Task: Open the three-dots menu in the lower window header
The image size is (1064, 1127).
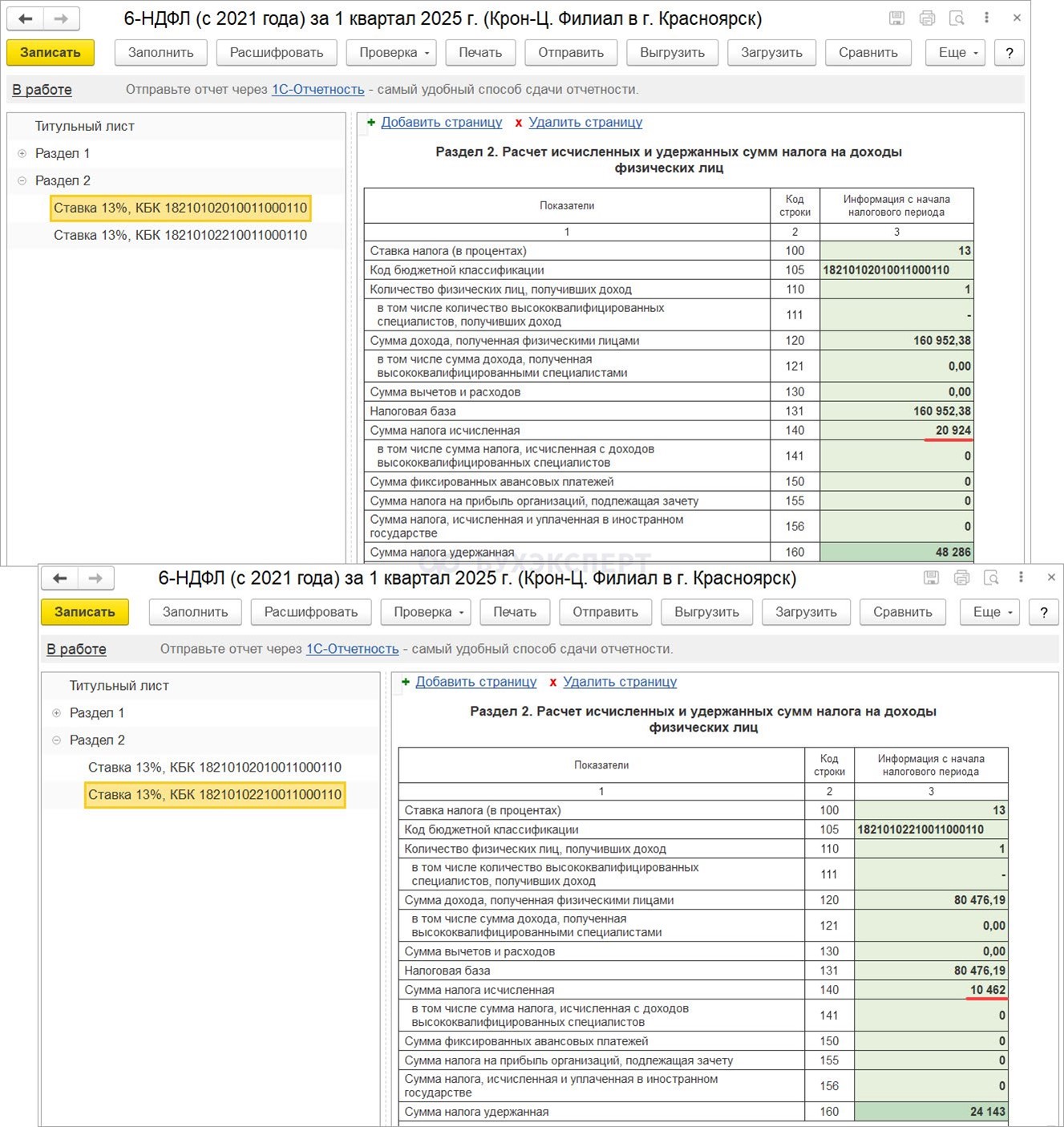Action: click(1021, 578)
